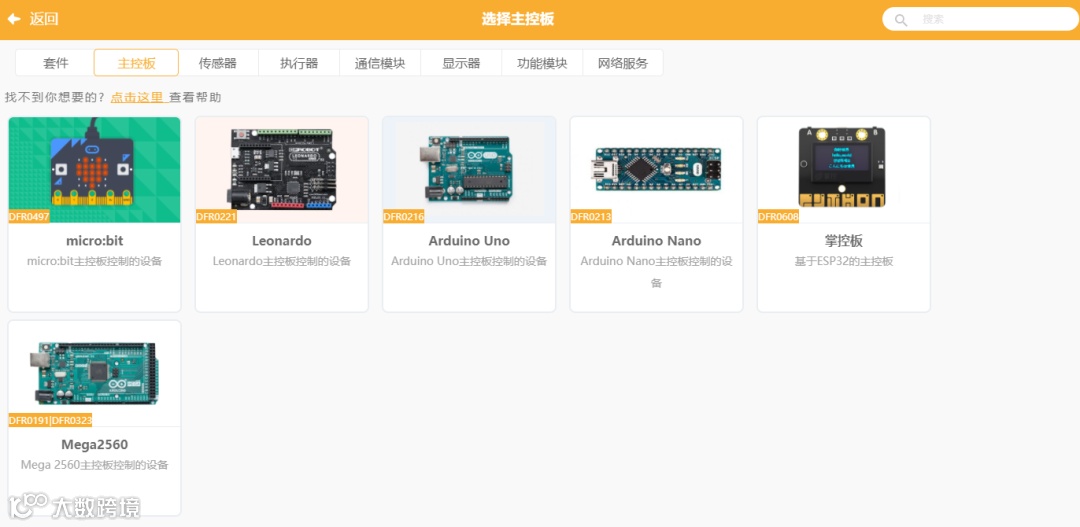Choose the Arduino Uno board image
Viewport: 1080px width, 527px height.
pos(469,169)
